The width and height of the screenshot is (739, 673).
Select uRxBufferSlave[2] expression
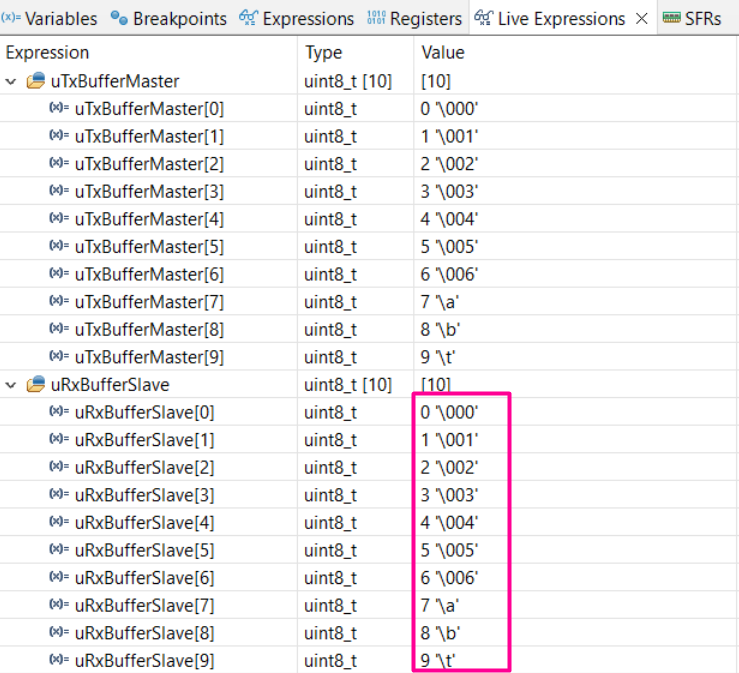click(x=144, y=468)
